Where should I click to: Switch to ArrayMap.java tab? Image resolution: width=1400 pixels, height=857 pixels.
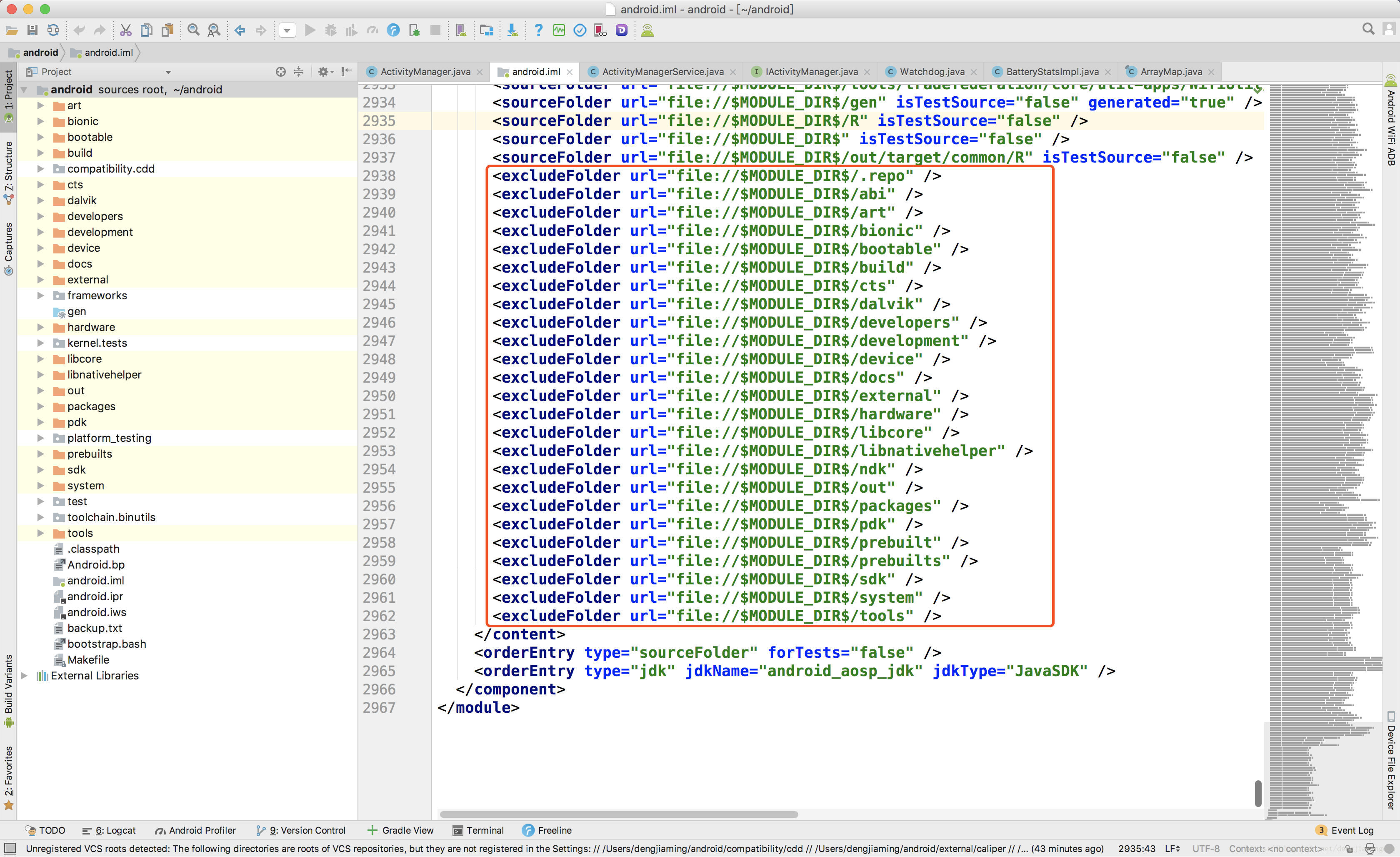(x=1171, y=72)
